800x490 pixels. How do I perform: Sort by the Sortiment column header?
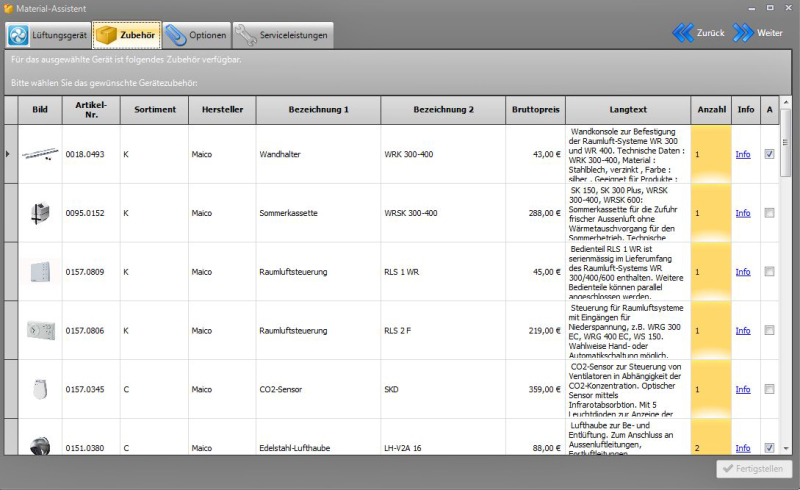pyautogui.click(x=155, y=110)
